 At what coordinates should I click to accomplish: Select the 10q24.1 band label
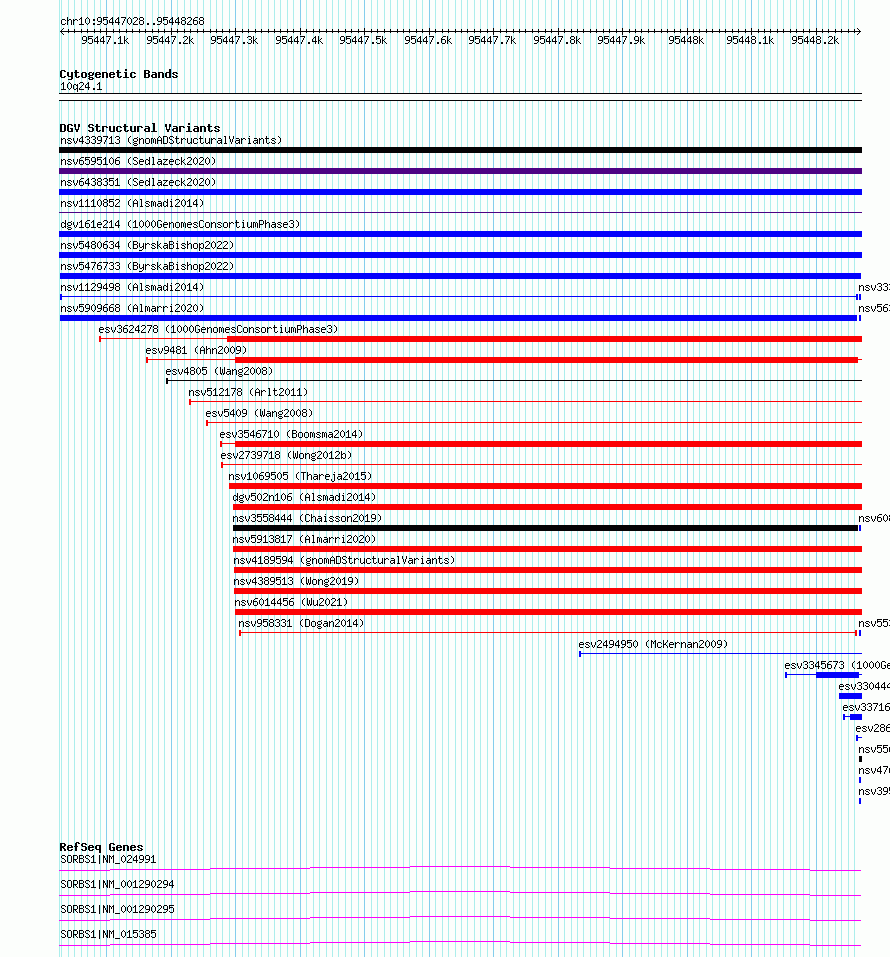[x=81, y=87]
